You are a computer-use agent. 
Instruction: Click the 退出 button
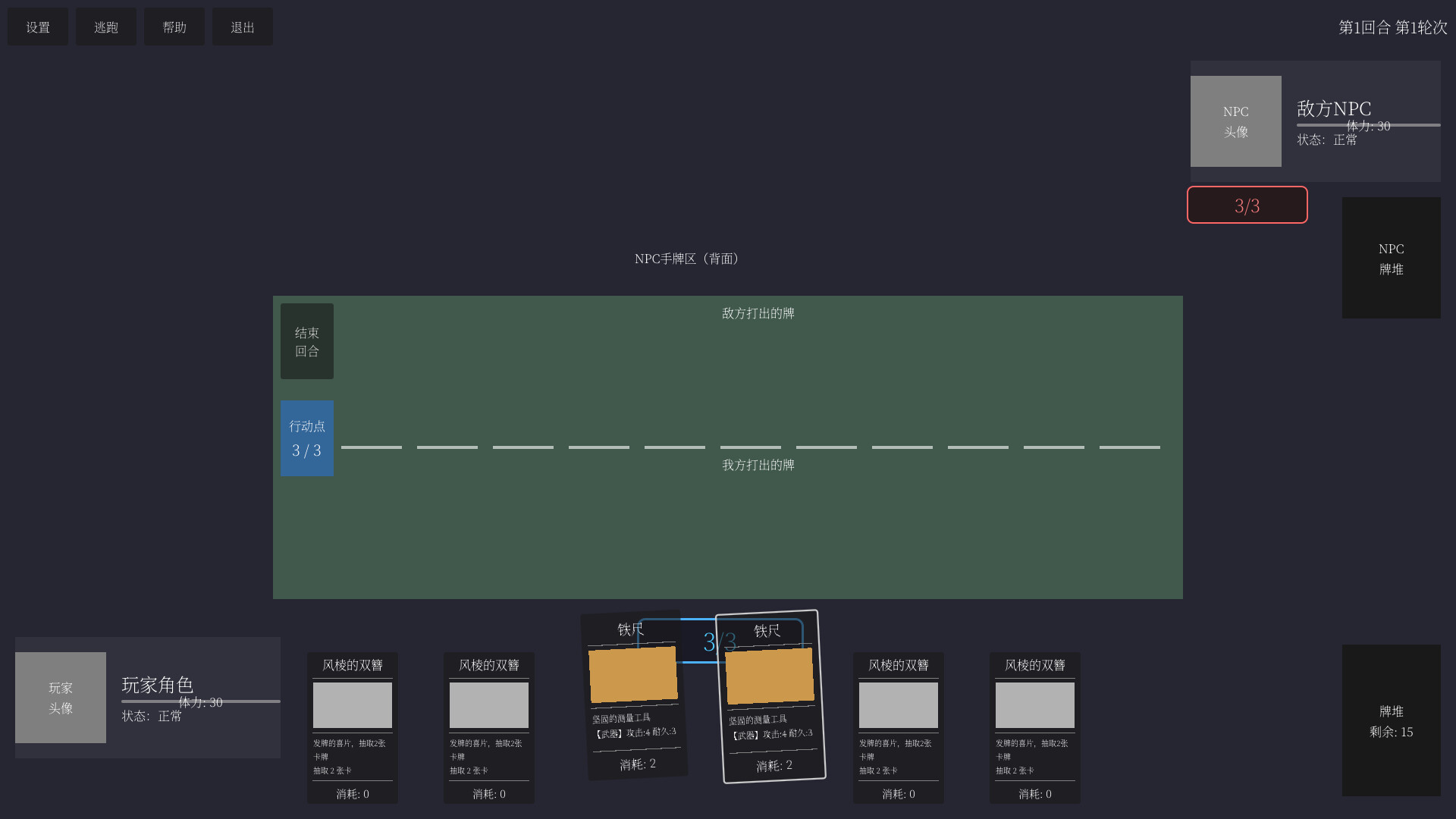coord(242,26)
